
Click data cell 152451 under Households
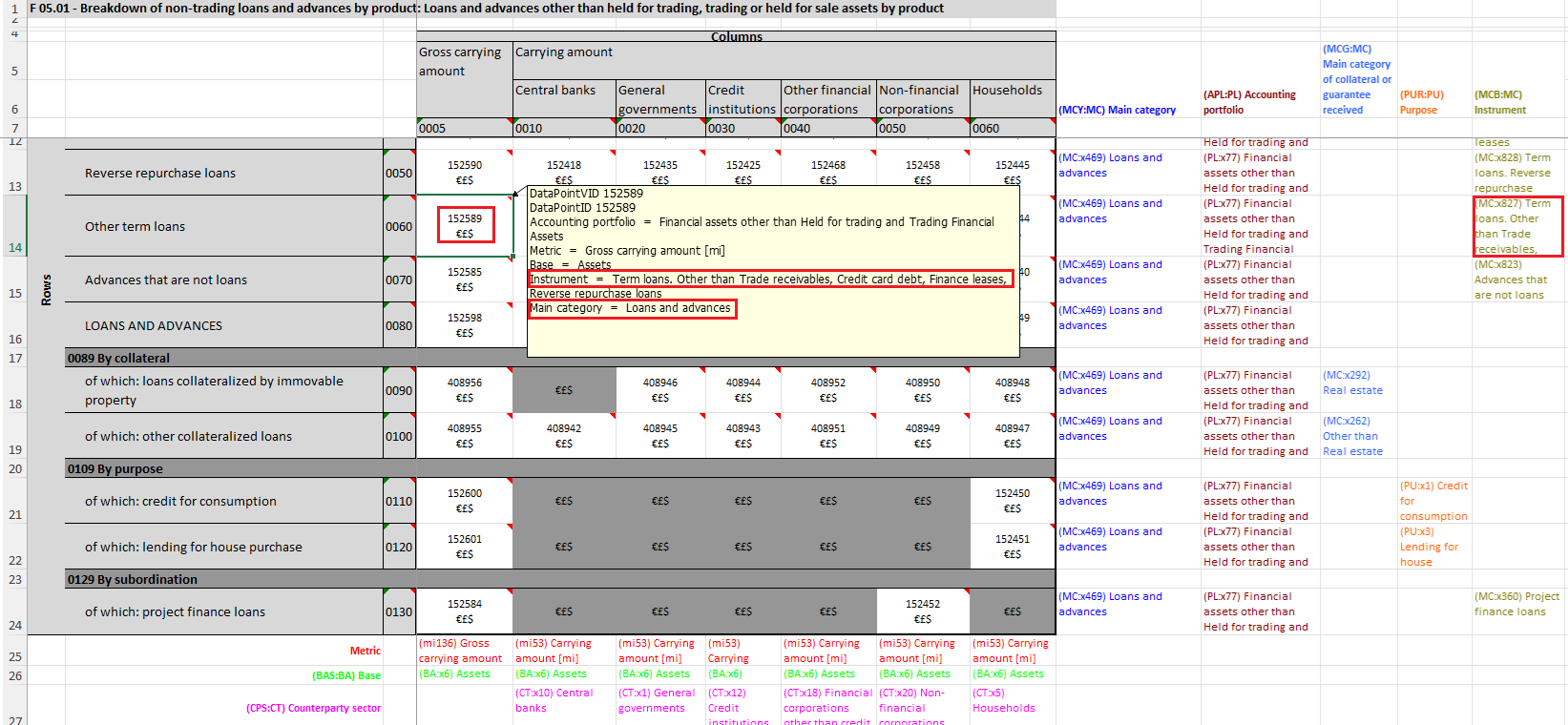pyautogui.click(x=1013, y=547)
